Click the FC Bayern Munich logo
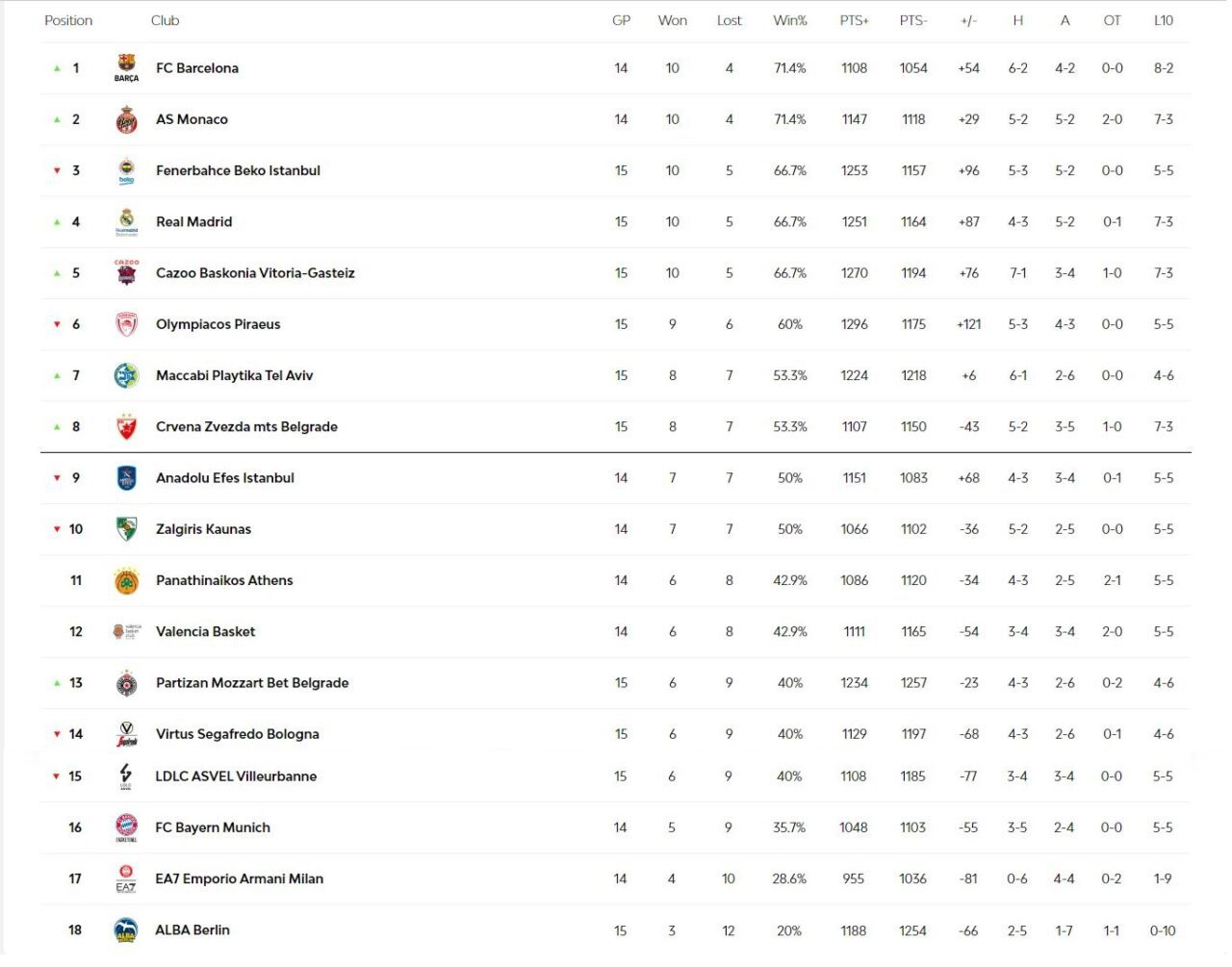Screen dimensions: 1232x967 pyautogui.click(x=126, y=827)
